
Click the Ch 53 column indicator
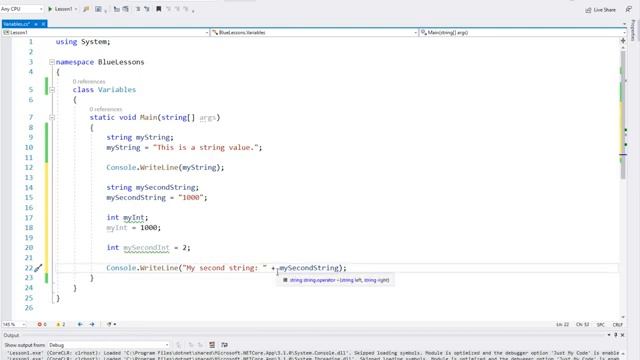tap(582, 325)
